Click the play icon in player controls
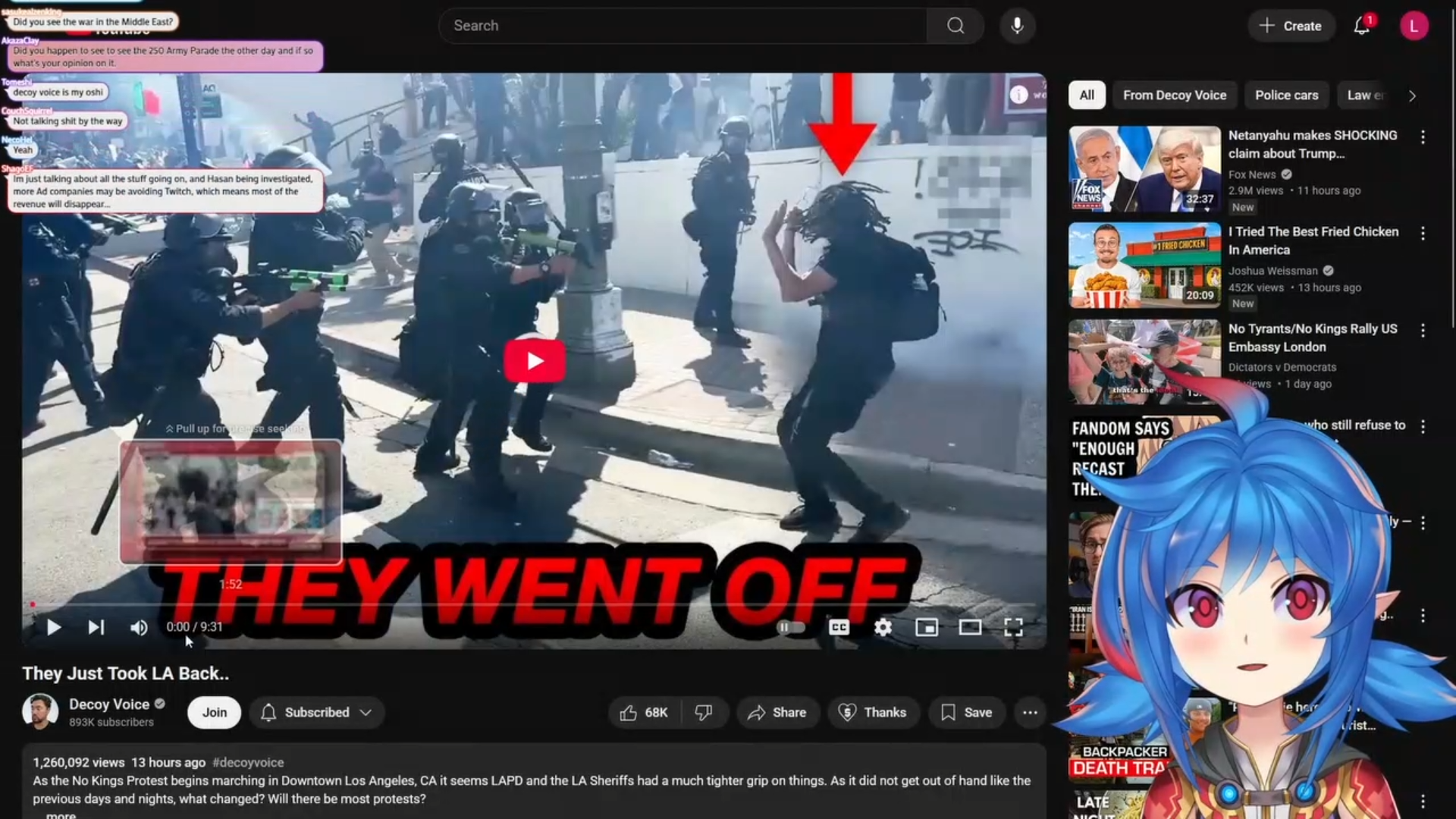Viewport: 1456px width, 819px height. pos(53,627)
